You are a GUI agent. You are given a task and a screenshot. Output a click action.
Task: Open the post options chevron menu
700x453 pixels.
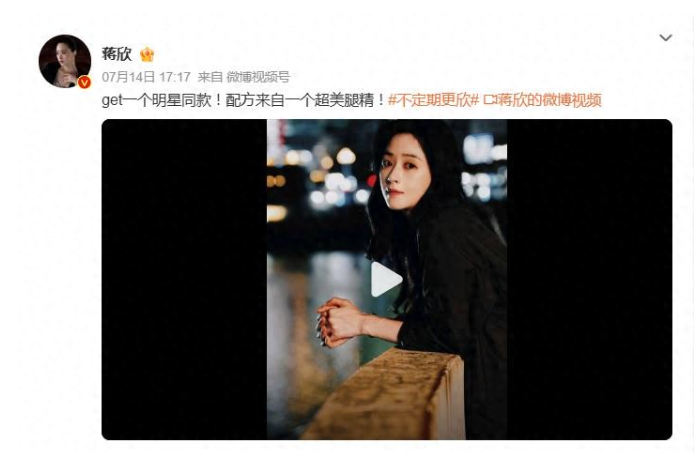(x=665, y=38)
